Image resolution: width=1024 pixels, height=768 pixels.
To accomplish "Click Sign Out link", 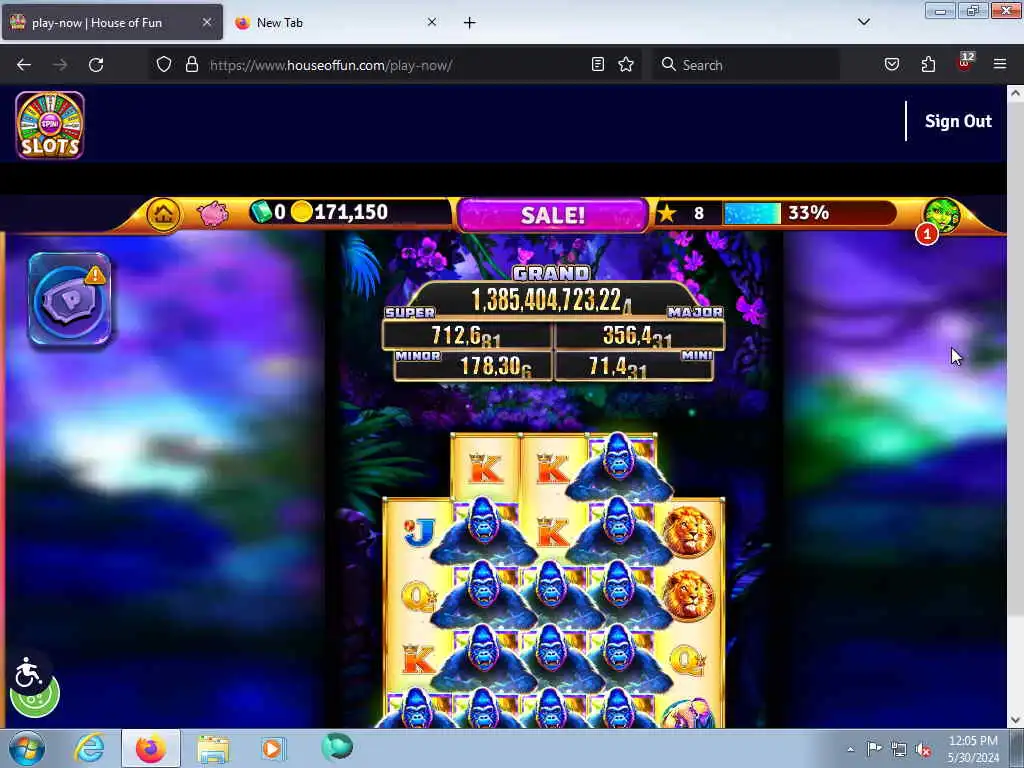I will (958, 121).
